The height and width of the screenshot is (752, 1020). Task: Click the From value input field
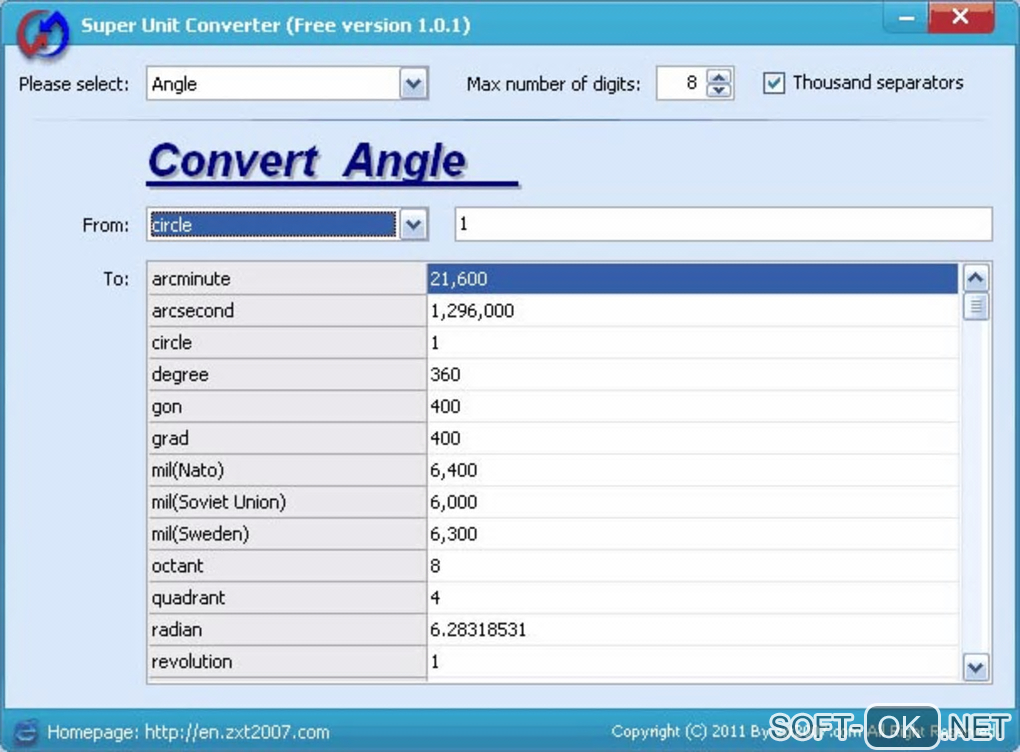[723, 224]
